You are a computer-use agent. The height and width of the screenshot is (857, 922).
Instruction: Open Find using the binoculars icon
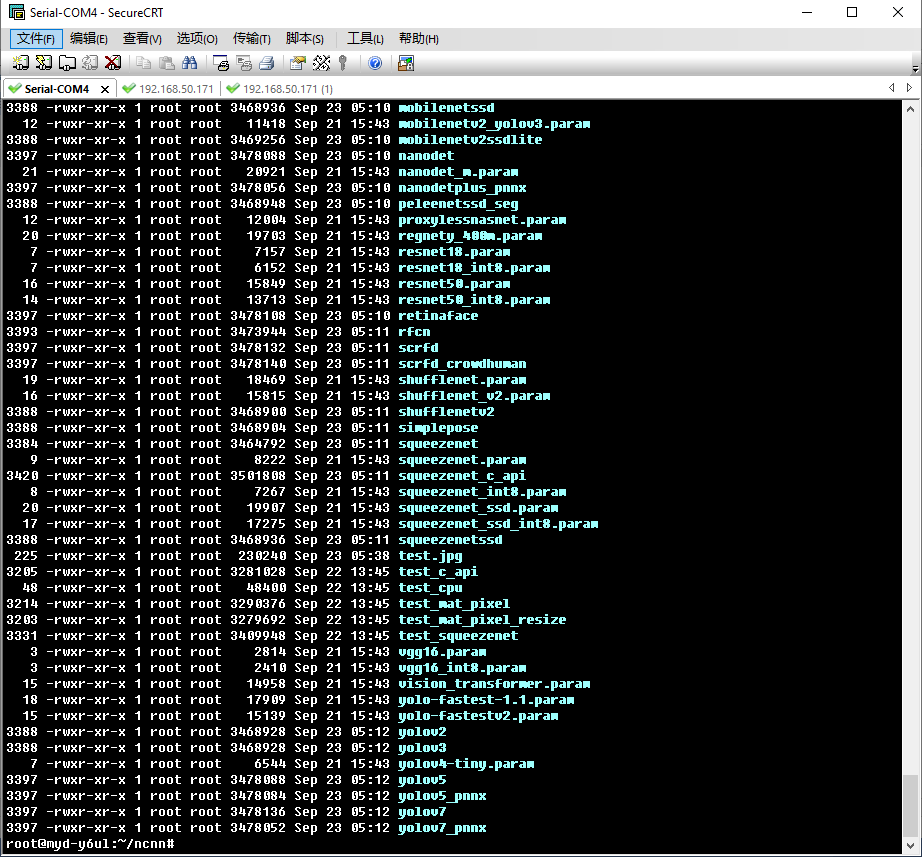tap(189, 63)
